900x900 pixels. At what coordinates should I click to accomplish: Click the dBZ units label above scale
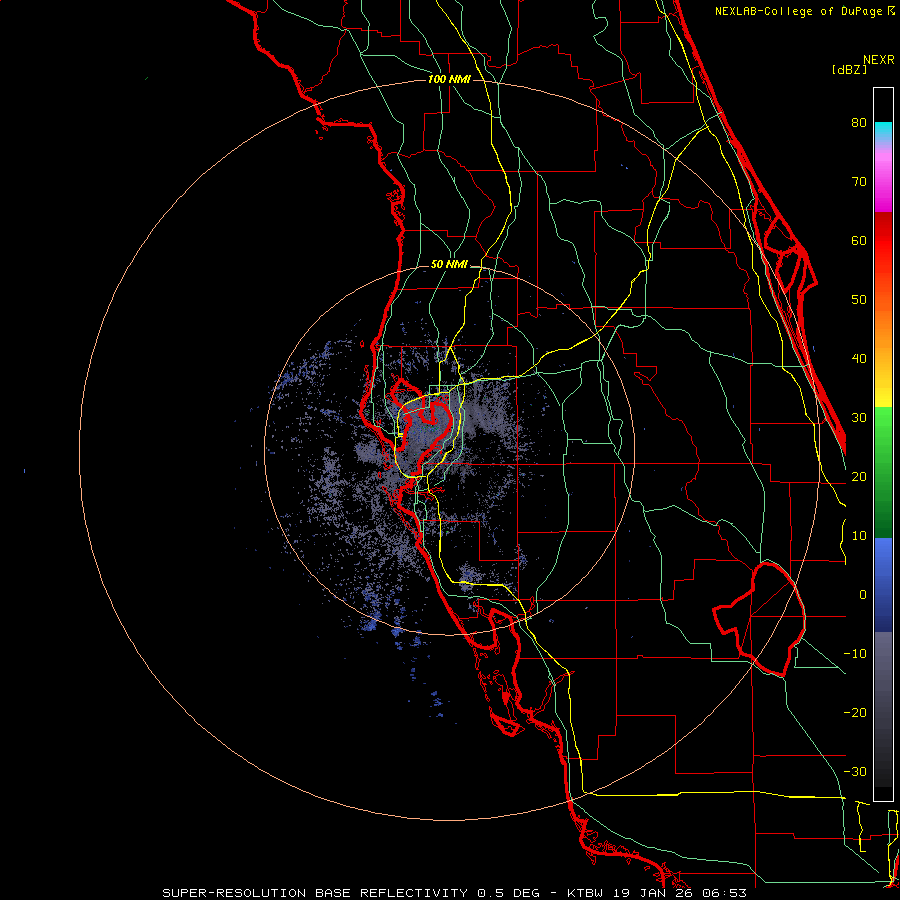click(x=849, y=70)
